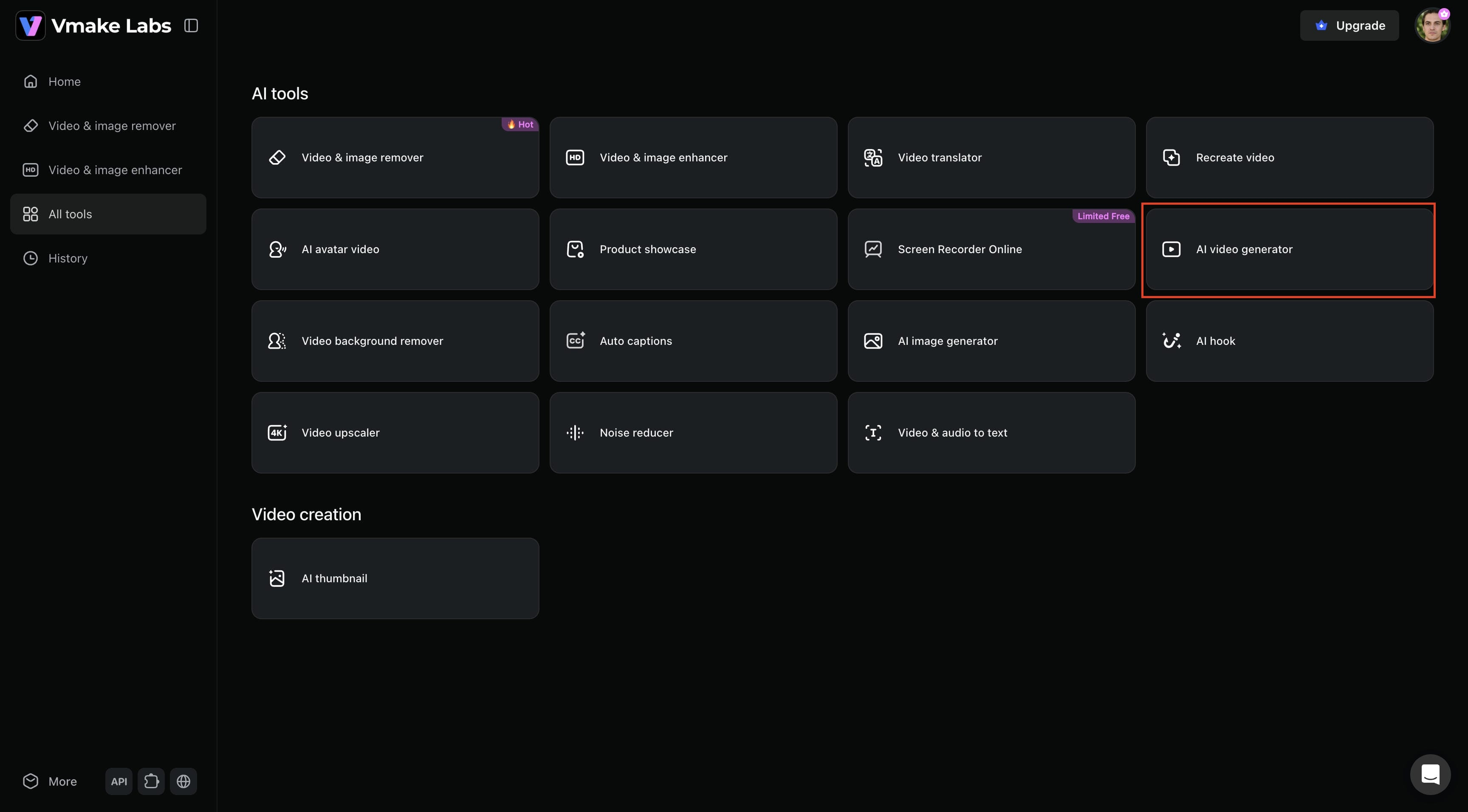
Task: Click the History clock icon in sidebar
Action: [x=30, y=258]
